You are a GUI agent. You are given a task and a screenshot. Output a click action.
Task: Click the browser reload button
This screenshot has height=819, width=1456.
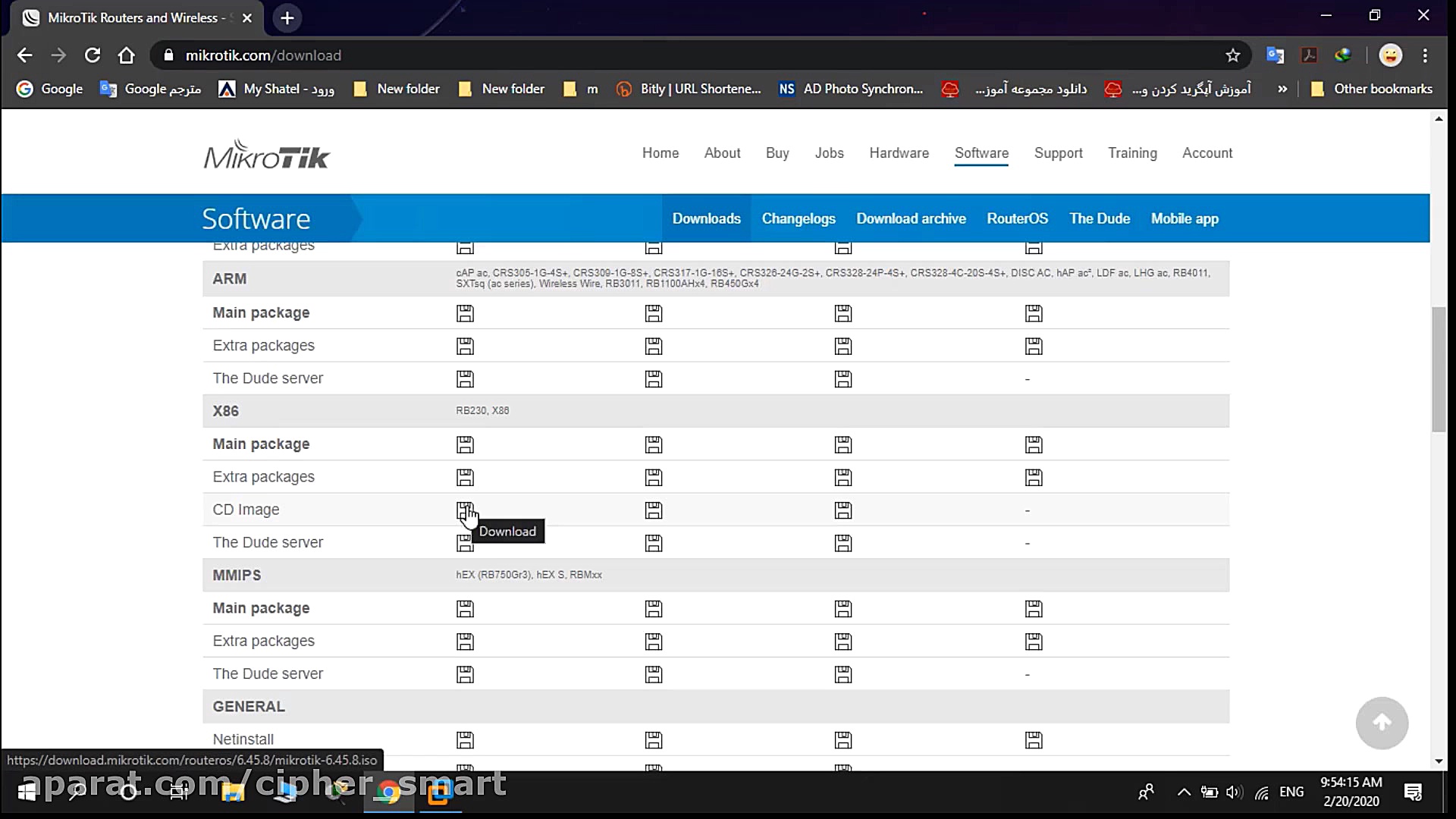tap(93, 55)
